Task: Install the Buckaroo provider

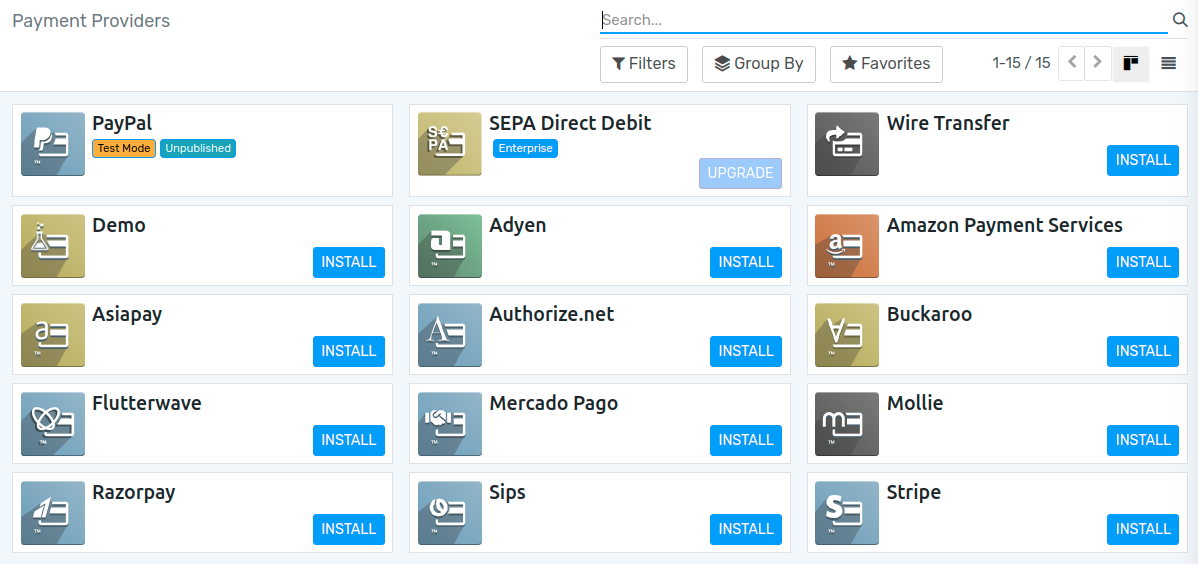Action: click(1143, 352)
